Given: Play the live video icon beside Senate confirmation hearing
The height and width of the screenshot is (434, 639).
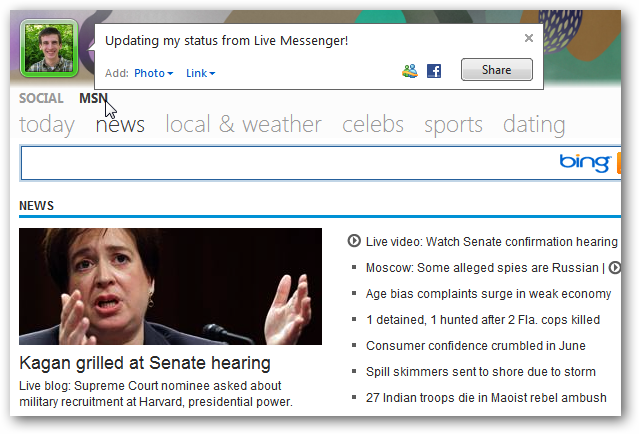Looking at the screenshot, I should click(x=354, y=241).
